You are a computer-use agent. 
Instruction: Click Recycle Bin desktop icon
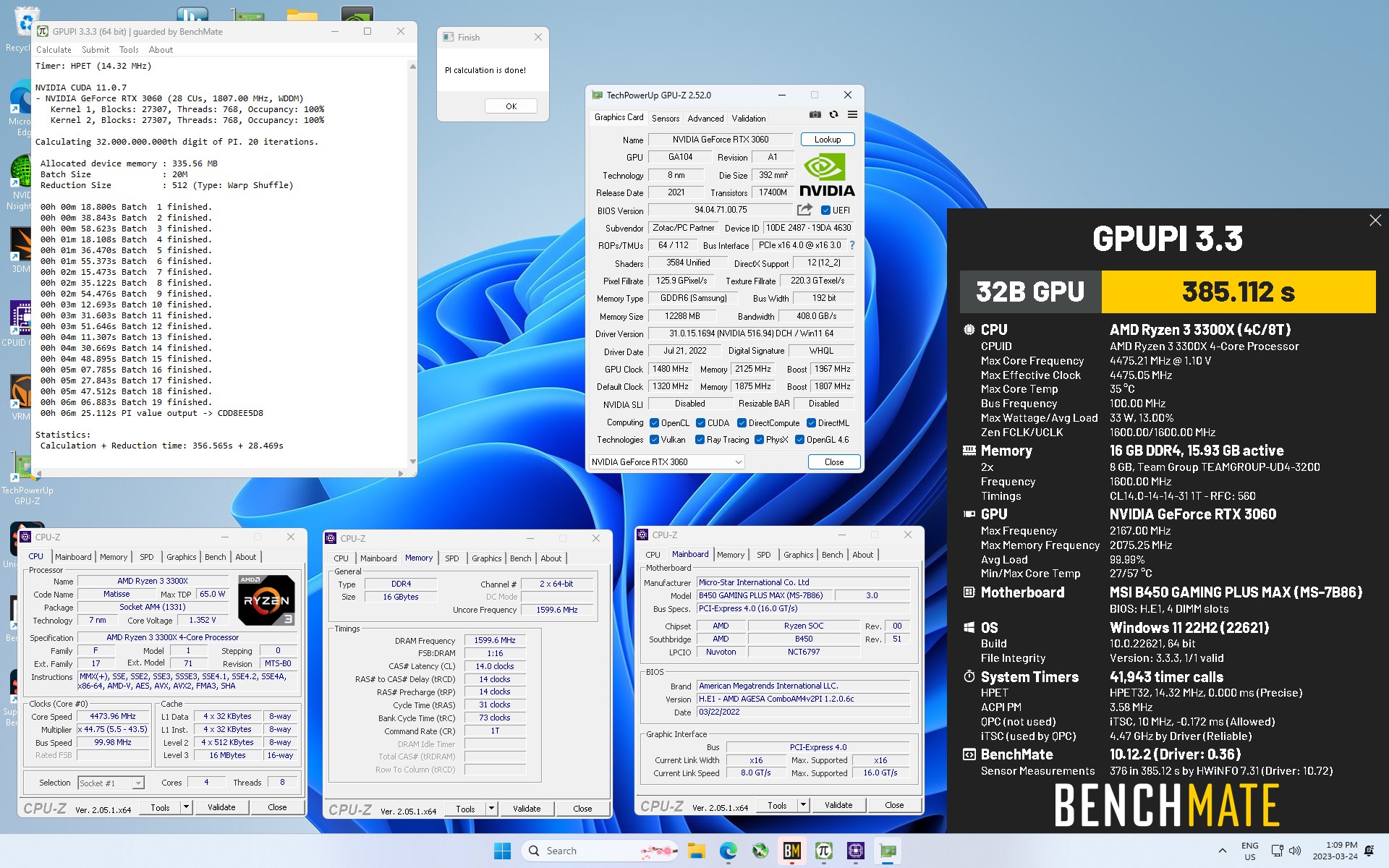(22, 29)
